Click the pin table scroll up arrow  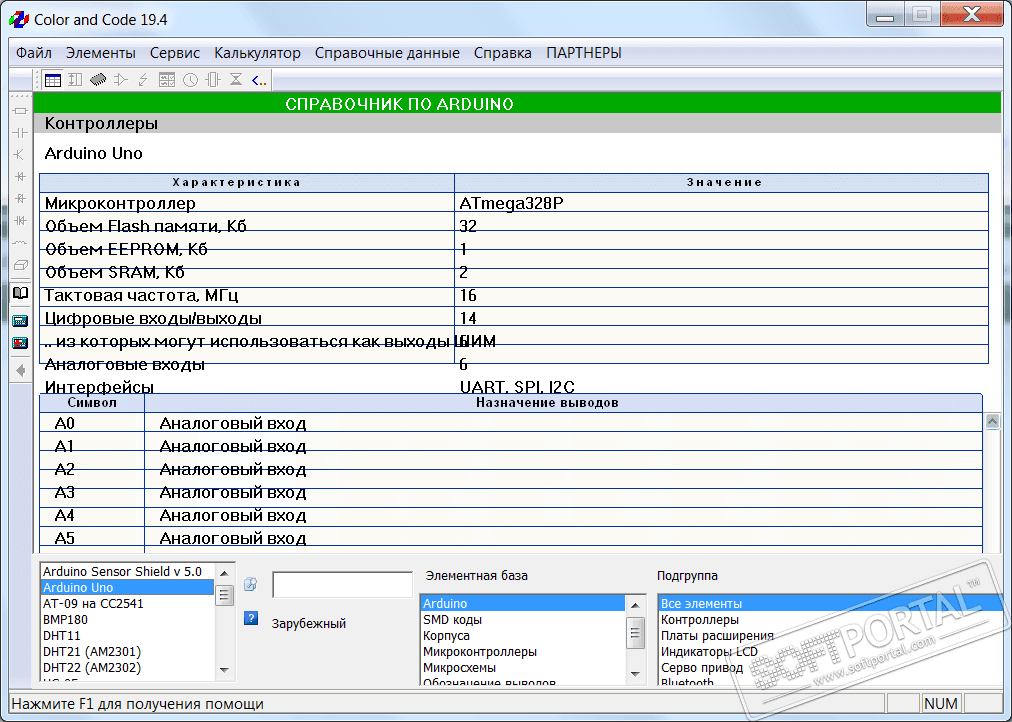[x=993, y=421]
